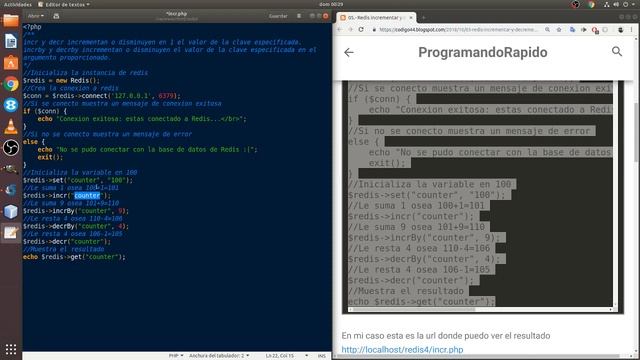Open the volume indicator in top bar
This screenshot has width=640, height=360.
coord(616,4)
